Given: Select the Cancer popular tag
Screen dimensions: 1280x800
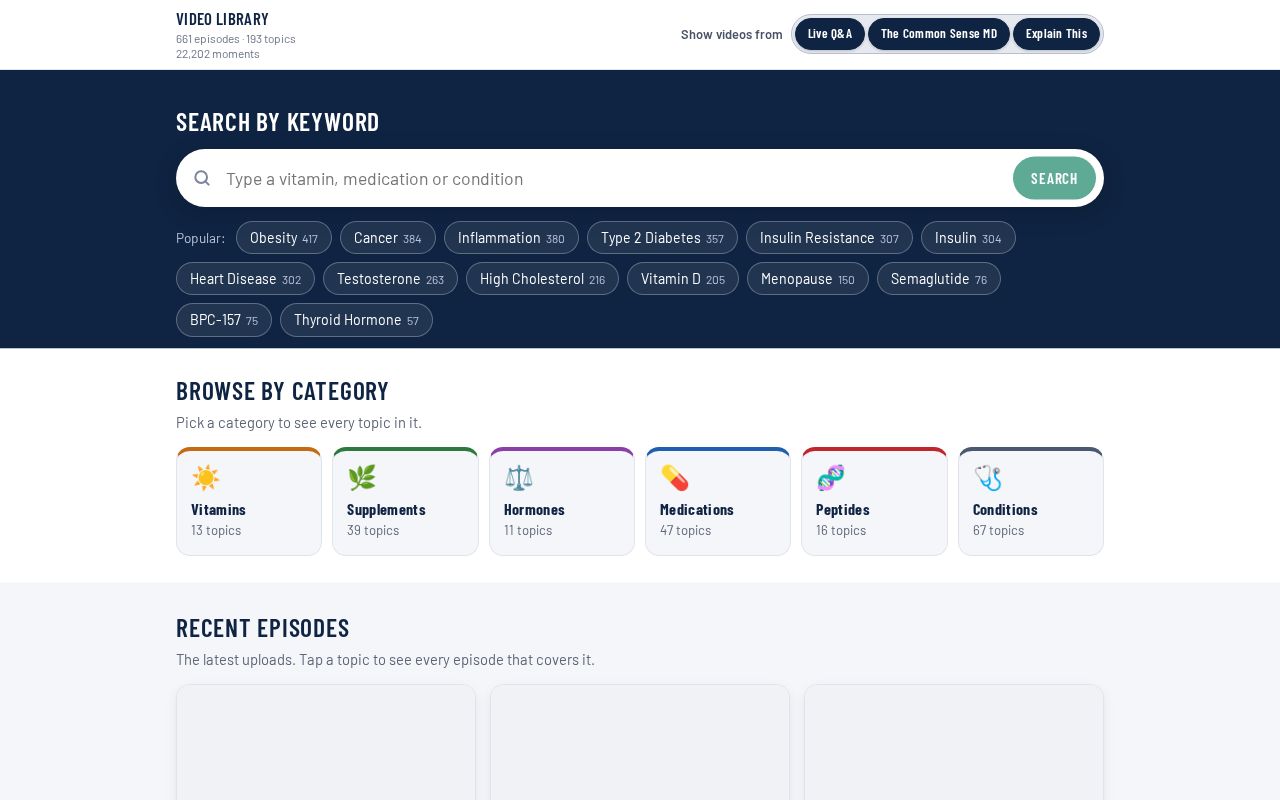Looking at the screenshot, I should [388, 238].
